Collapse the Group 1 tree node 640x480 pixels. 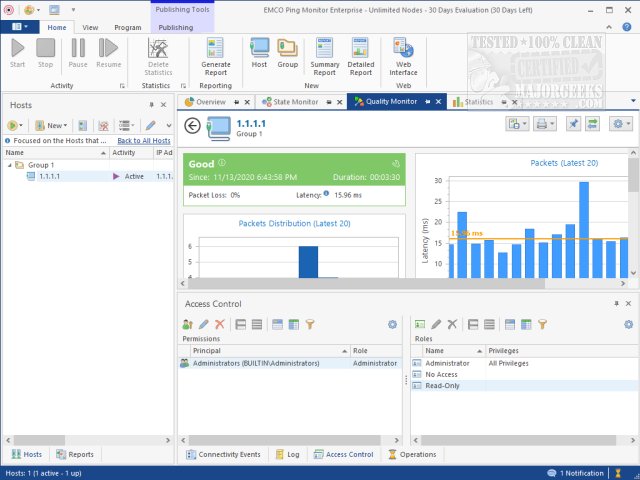click(9, 165)
